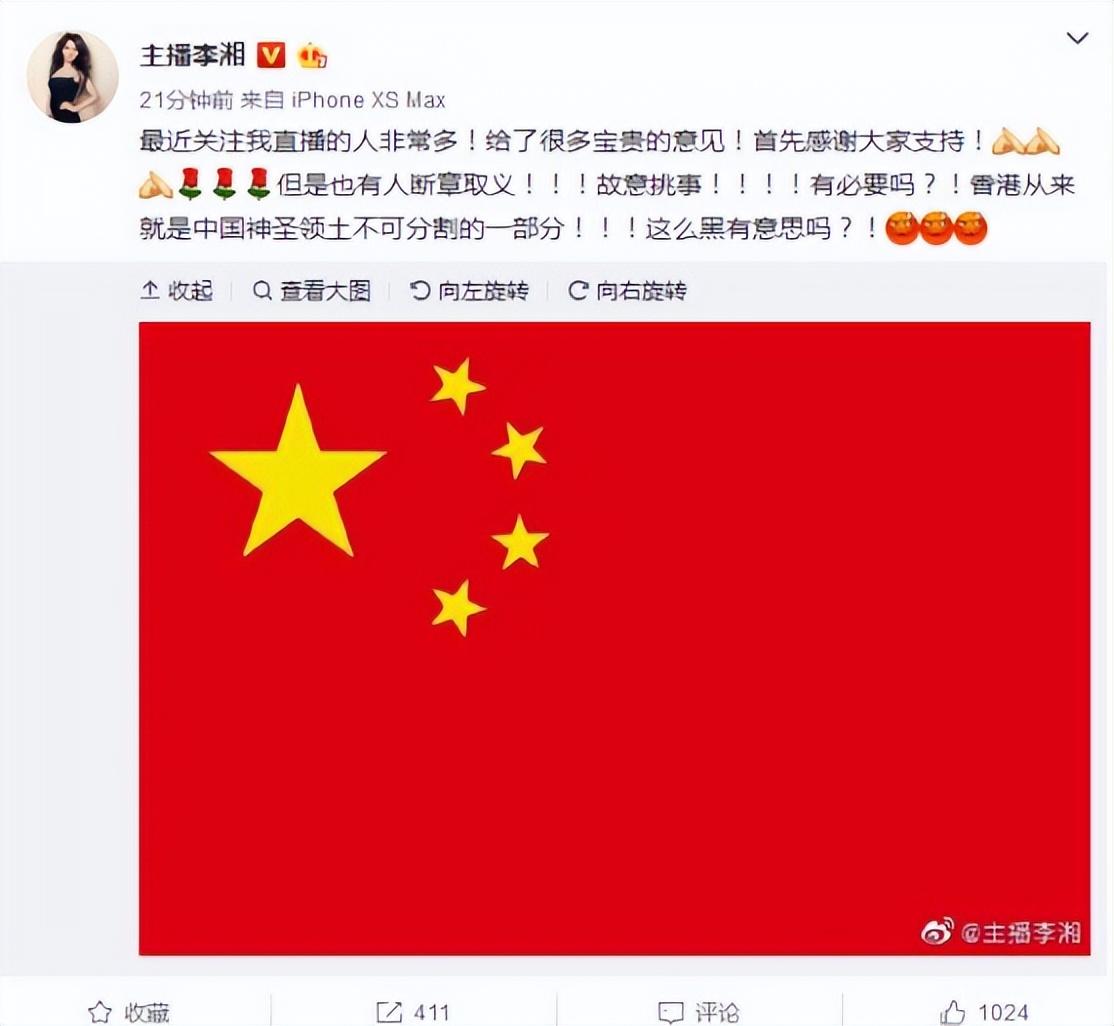This screenshot has height=1026, width=1114.
Task: Click the expanded red flag image
Action: [x=615, y=638]
